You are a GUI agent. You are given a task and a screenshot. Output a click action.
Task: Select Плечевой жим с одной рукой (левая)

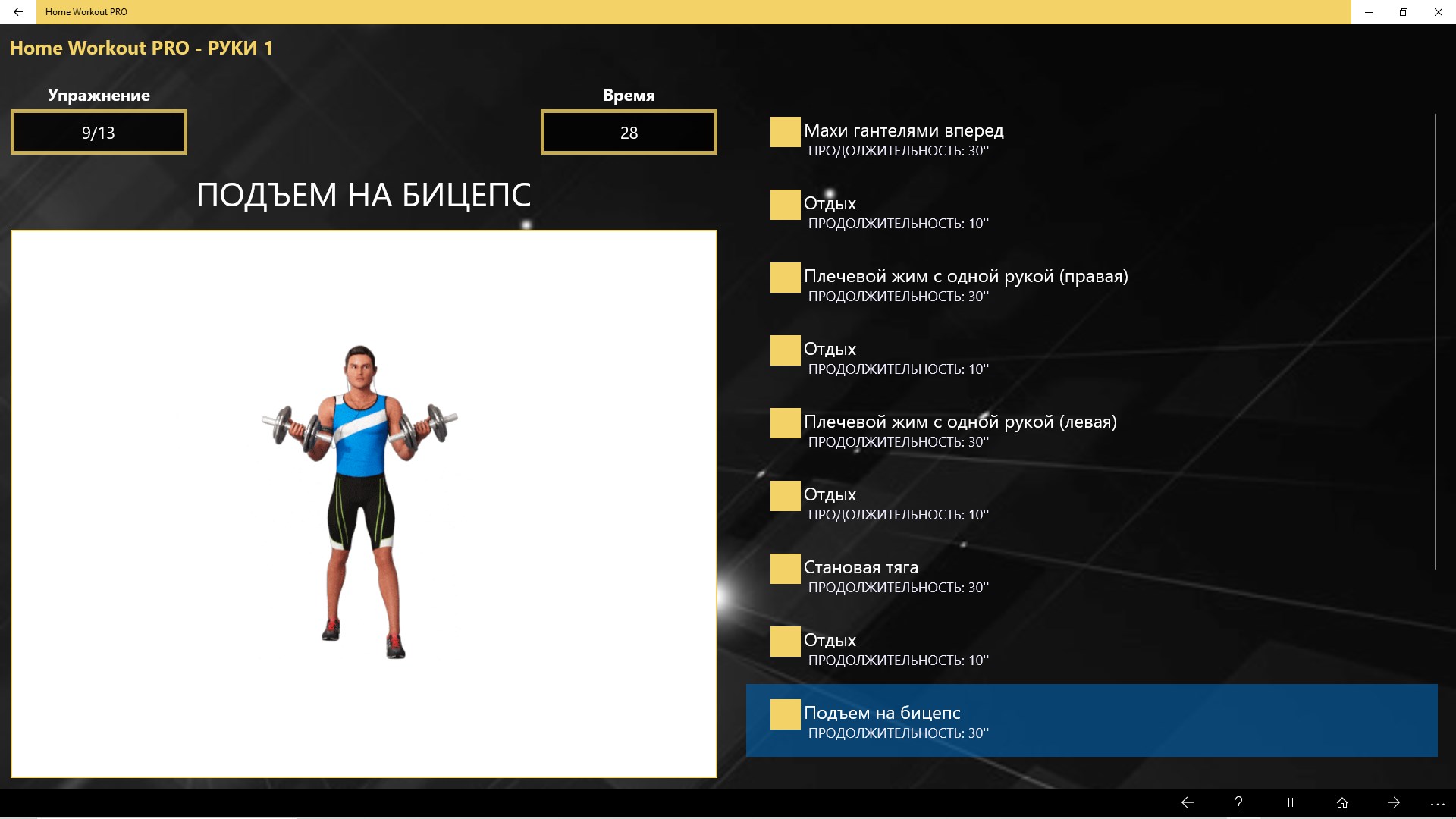coord(959,422)
